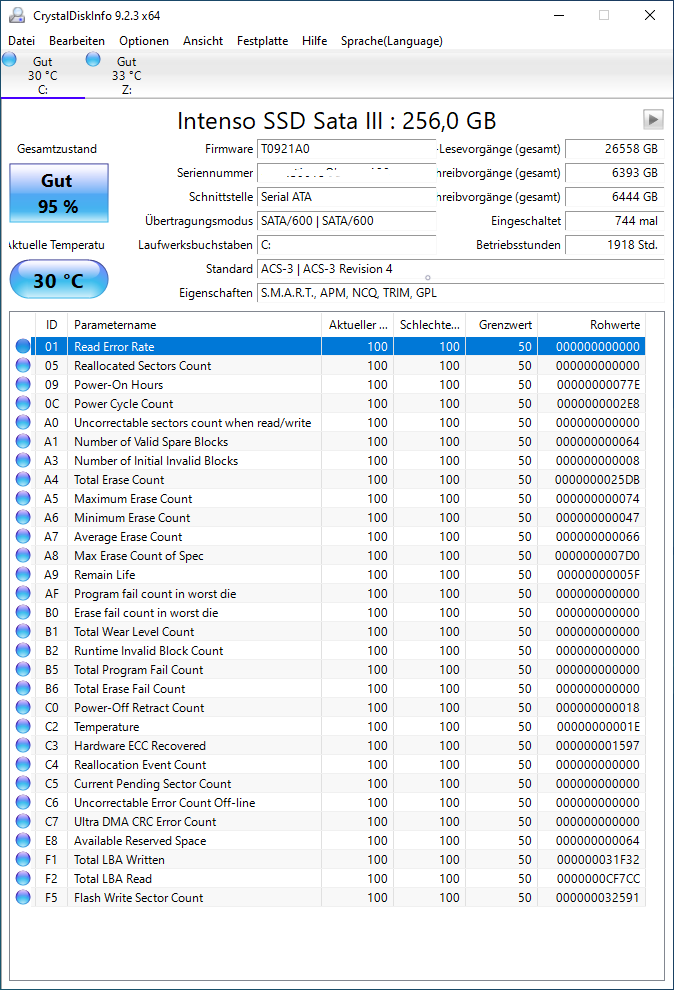Click raw value 0000000025DB

click(x=597, y=479)
